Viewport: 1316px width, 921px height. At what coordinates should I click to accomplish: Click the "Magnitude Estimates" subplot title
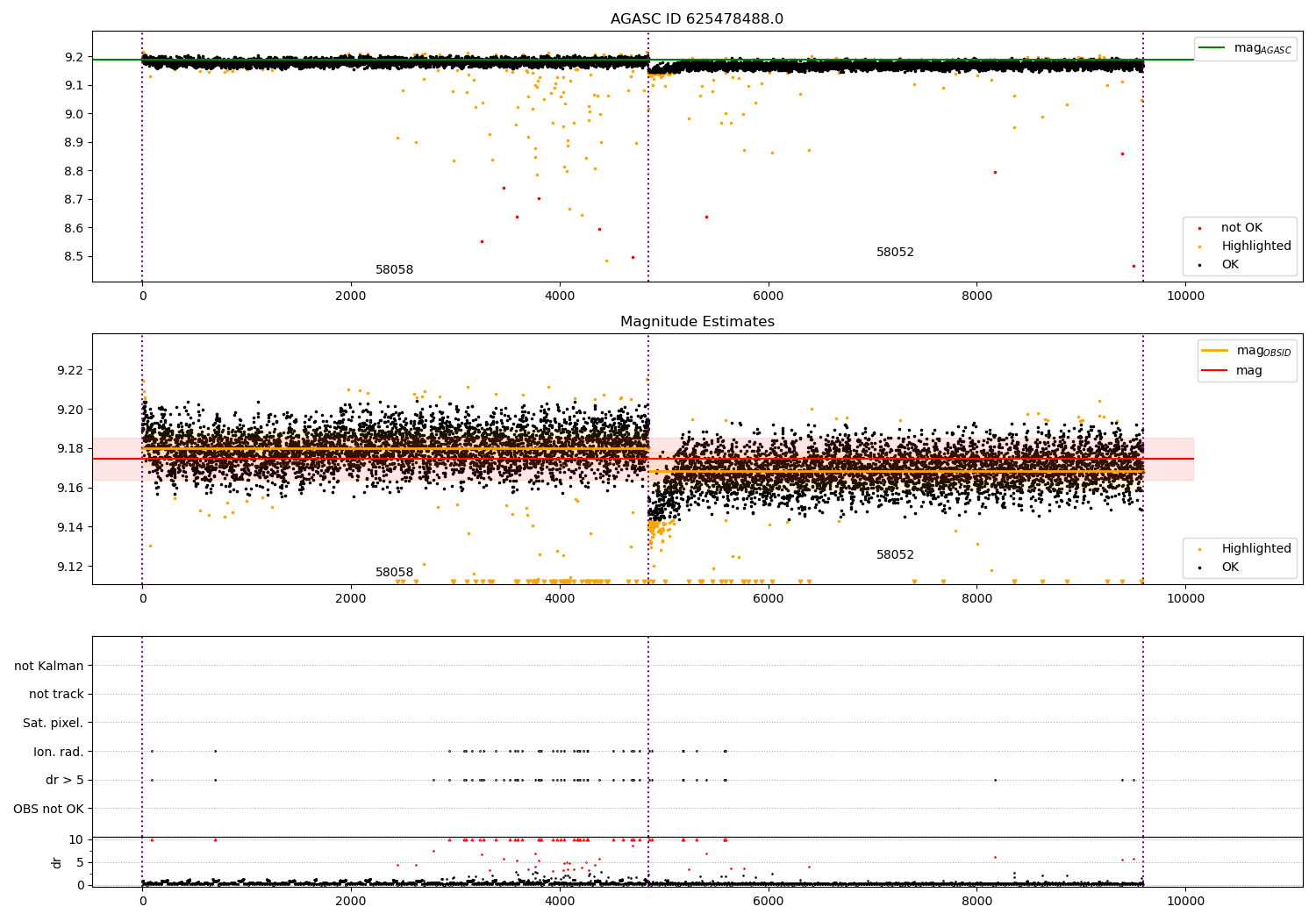pyautogui.click(x=697, y=322)
